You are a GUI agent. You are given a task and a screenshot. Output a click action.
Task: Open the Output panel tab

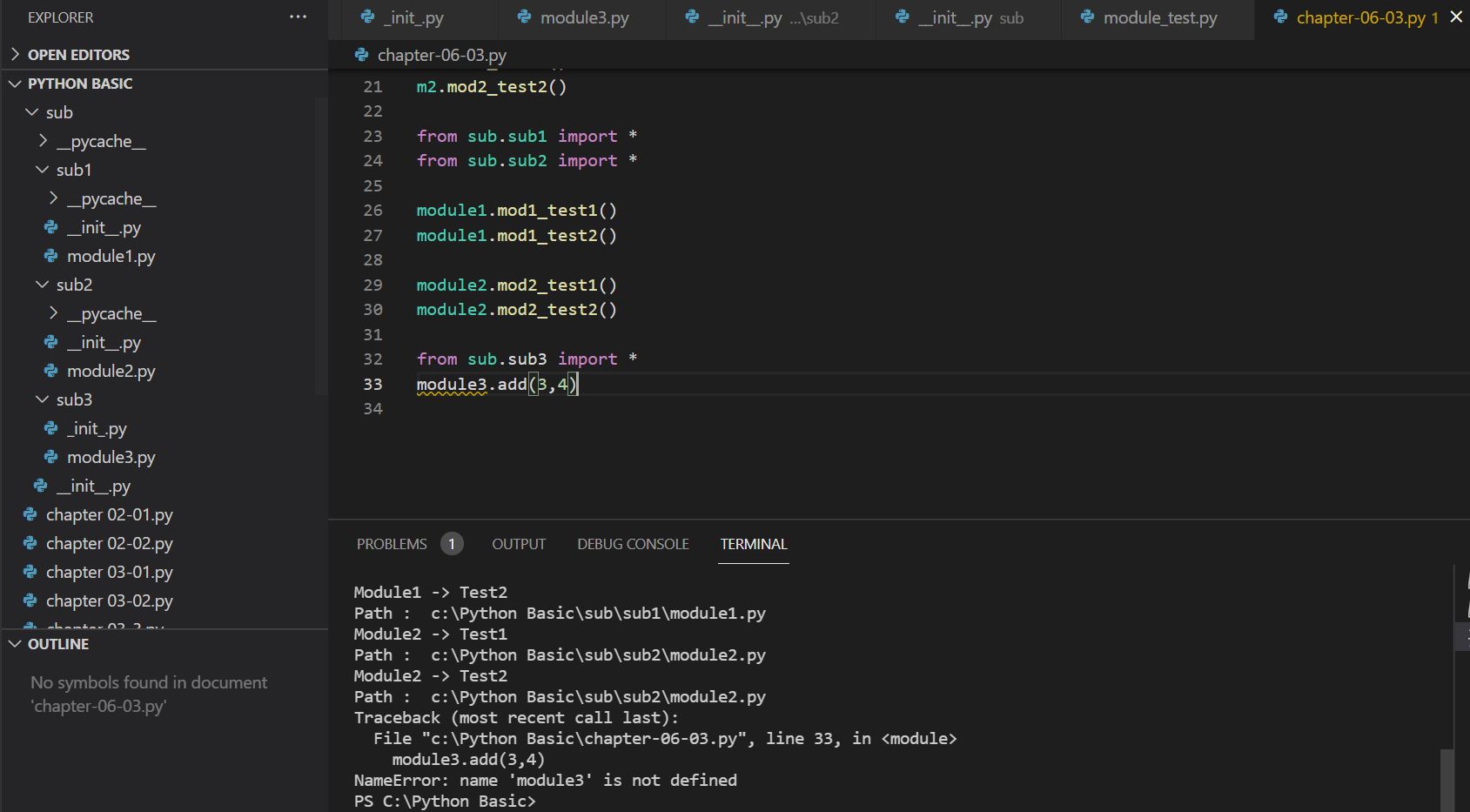tap(519, 544)
